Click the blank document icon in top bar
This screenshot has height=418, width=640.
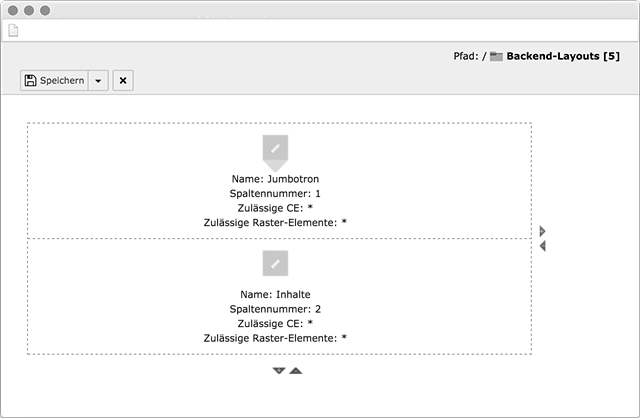pos(13,30)
